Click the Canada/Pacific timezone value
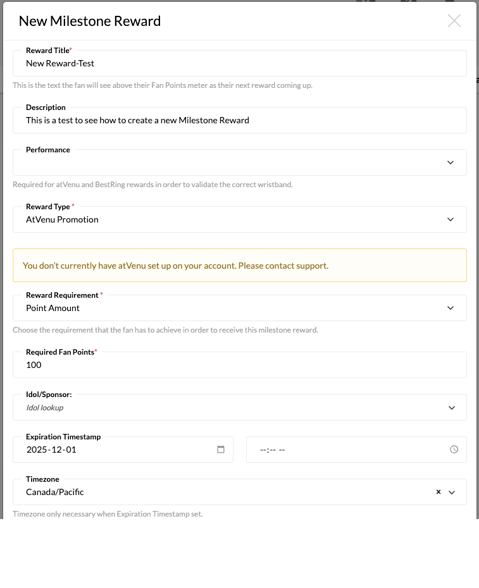 tap(55, 492)
